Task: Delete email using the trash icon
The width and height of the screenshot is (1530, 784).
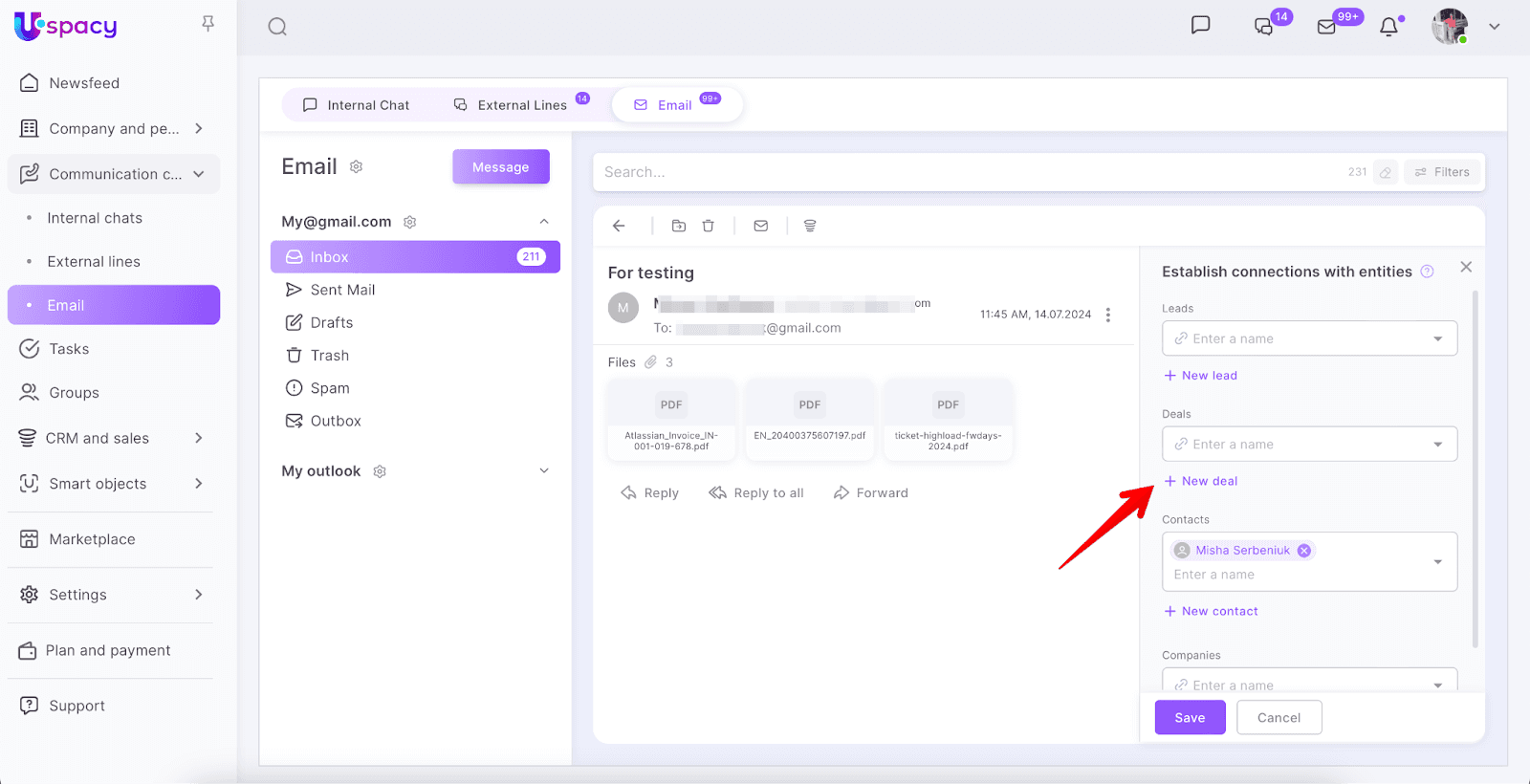Action: (709, 226)
